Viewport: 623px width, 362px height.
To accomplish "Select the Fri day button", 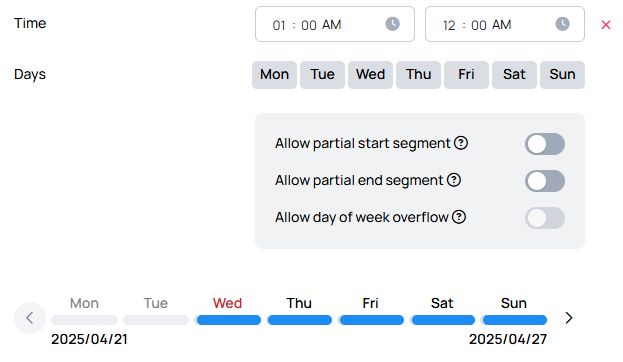I will [466, 75].
